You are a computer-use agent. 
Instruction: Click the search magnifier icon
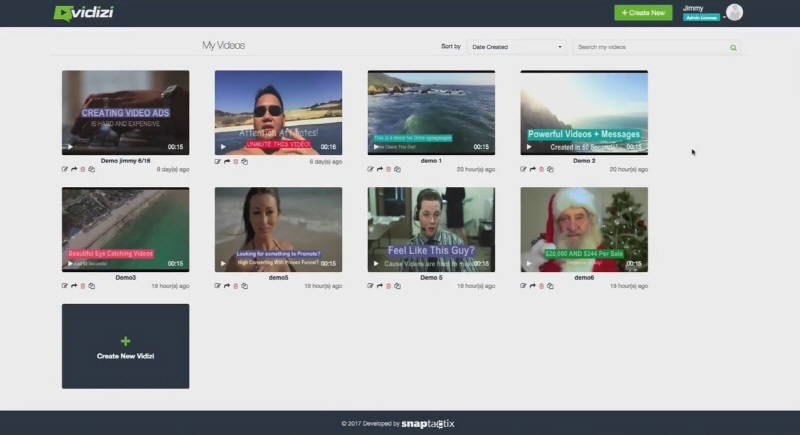[733, 47]
